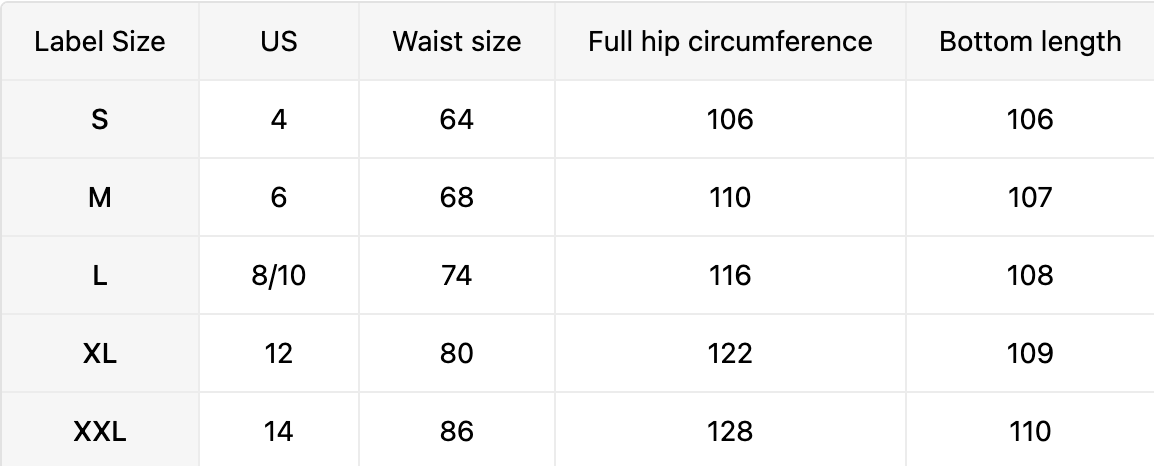Click the 8/10 US size cell
Screen dimensions: 1154x466
point(278,276)
